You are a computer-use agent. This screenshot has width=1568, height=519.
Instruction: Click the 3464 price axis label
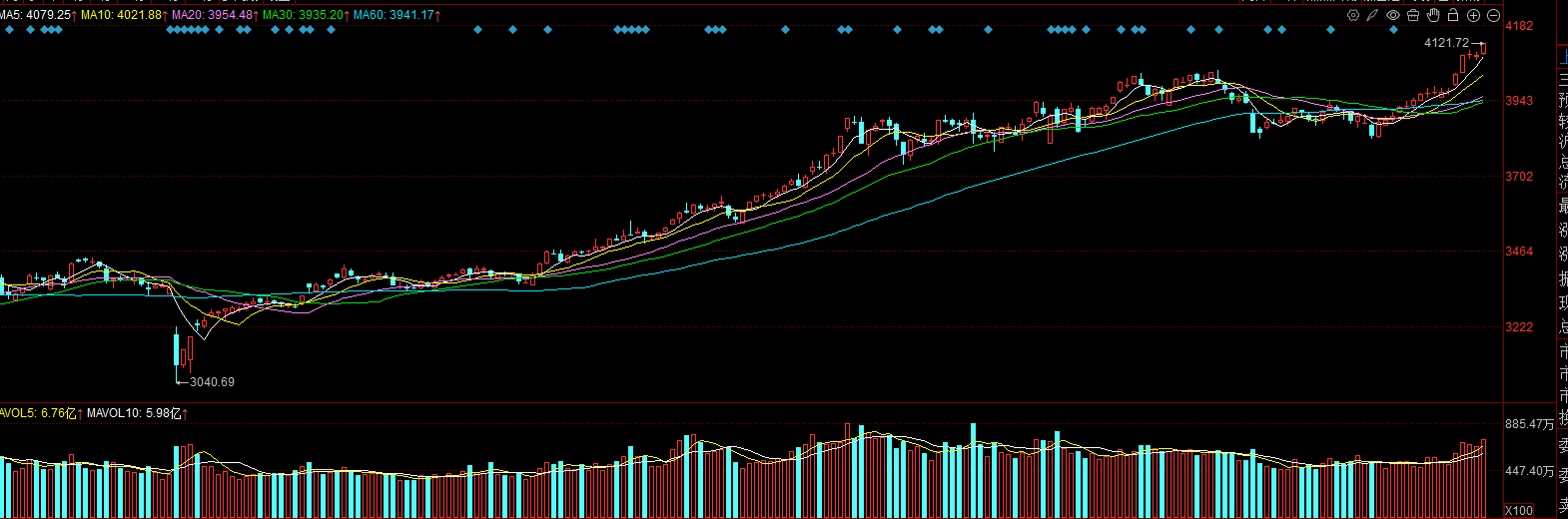1519,252
